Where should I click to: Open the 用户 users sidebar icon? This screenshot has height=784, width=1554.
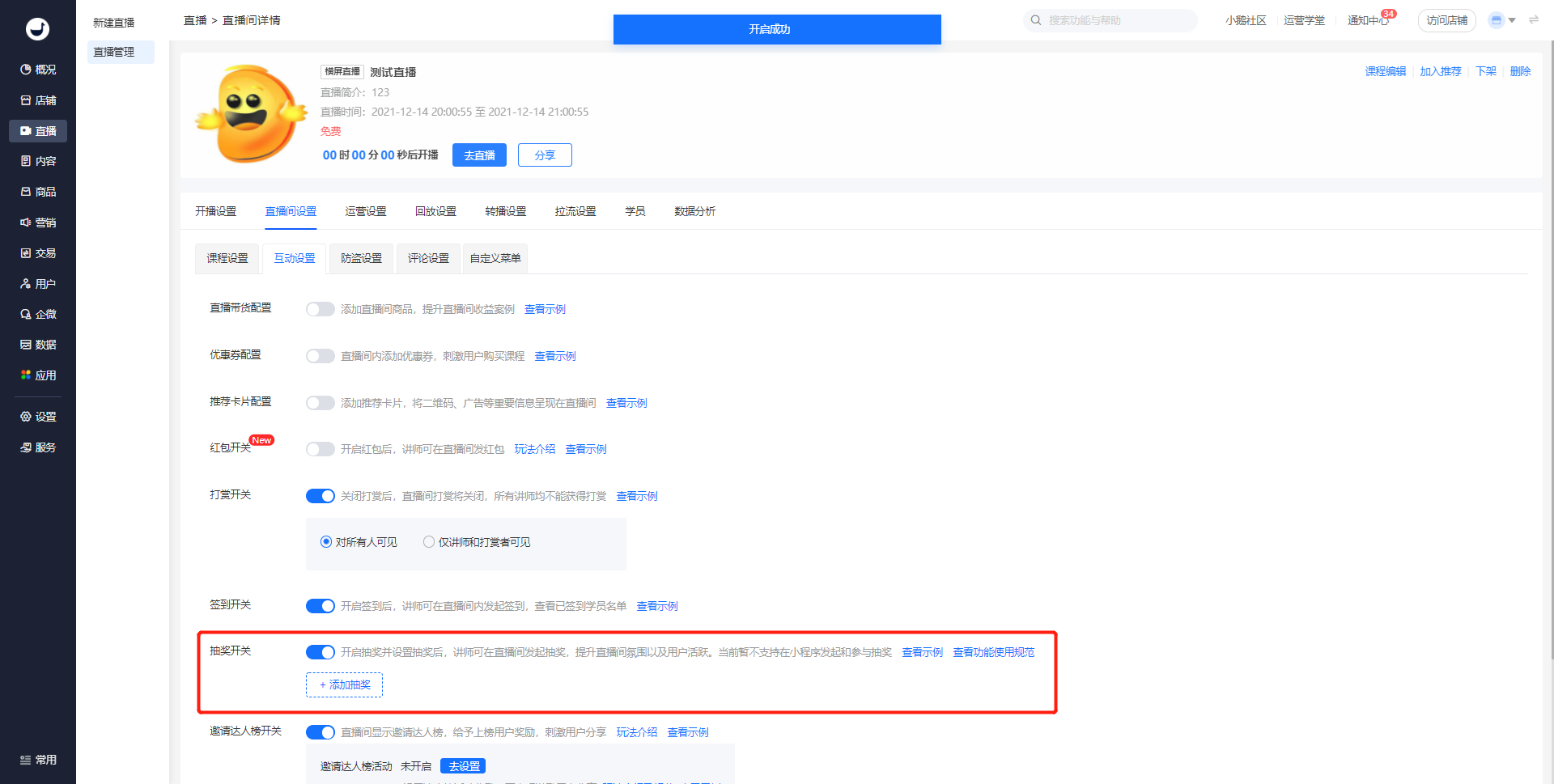tap(26, 284)
